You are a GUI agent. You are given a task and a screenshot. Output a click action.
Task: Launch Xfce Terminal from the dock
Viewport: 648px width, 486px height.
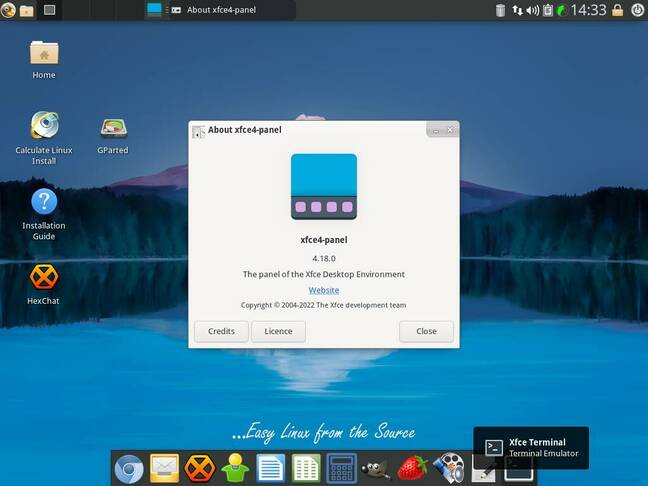click(518, 469)
